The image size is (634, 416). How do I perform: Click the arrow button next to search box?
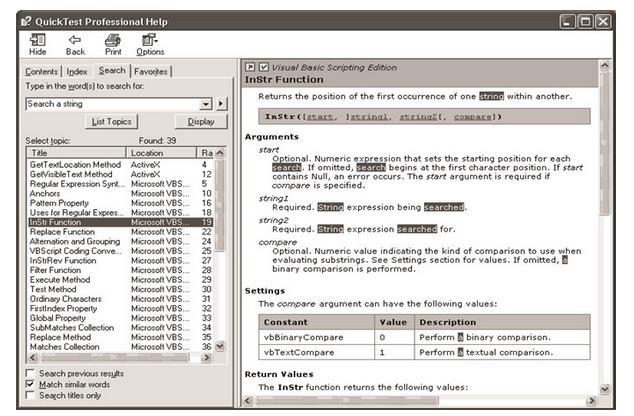coord(221,104)
